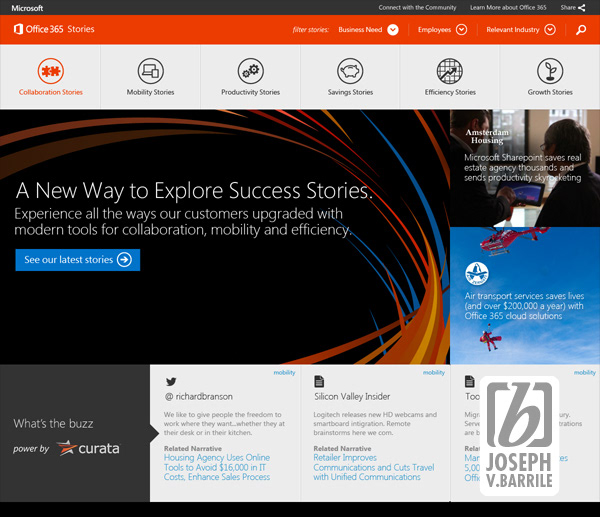Open the Productivity Stories tab label
The image size is (600, 517).
click(251, 92)
